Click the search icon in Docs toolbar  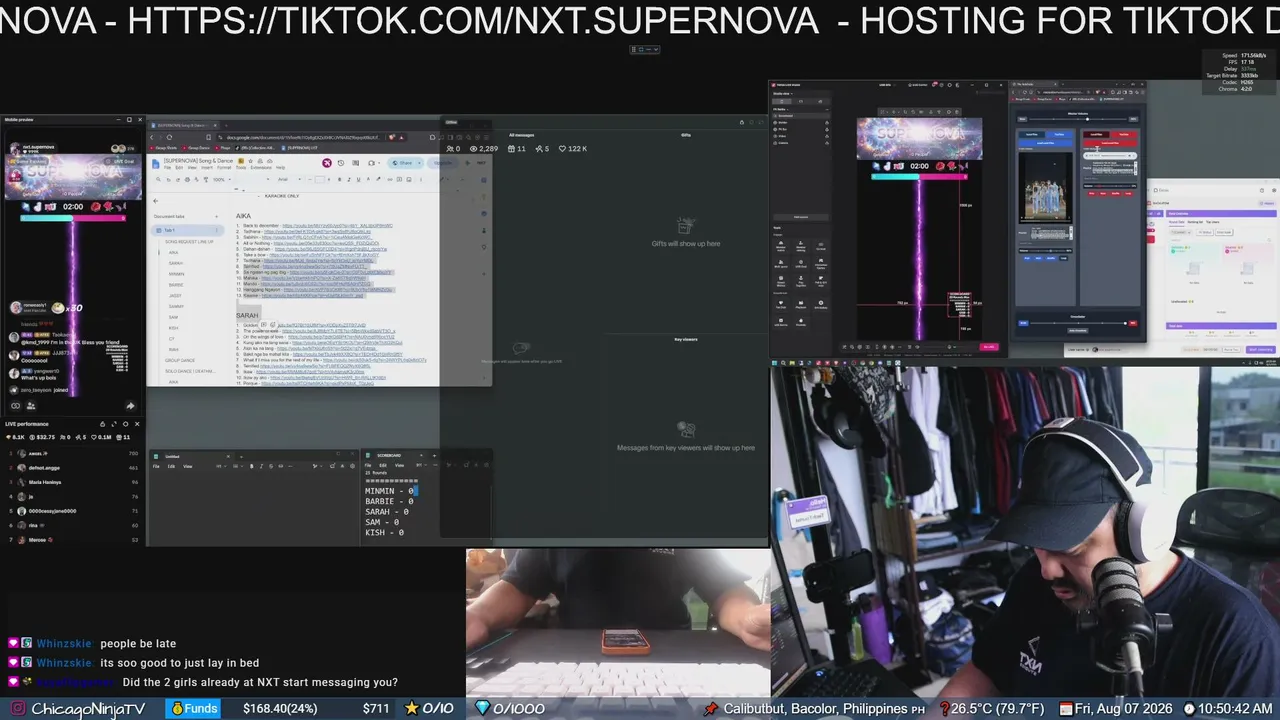point(158,180)
